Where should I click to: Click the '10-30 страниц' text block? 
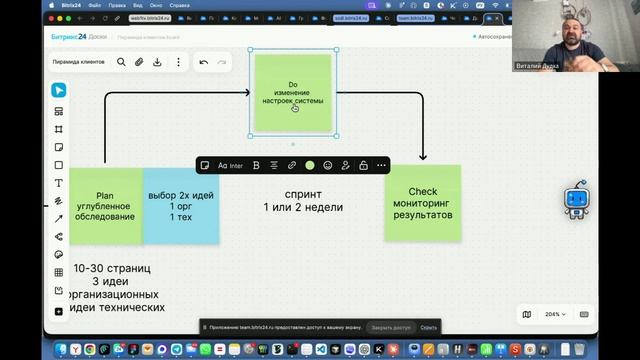pos(112,268)
